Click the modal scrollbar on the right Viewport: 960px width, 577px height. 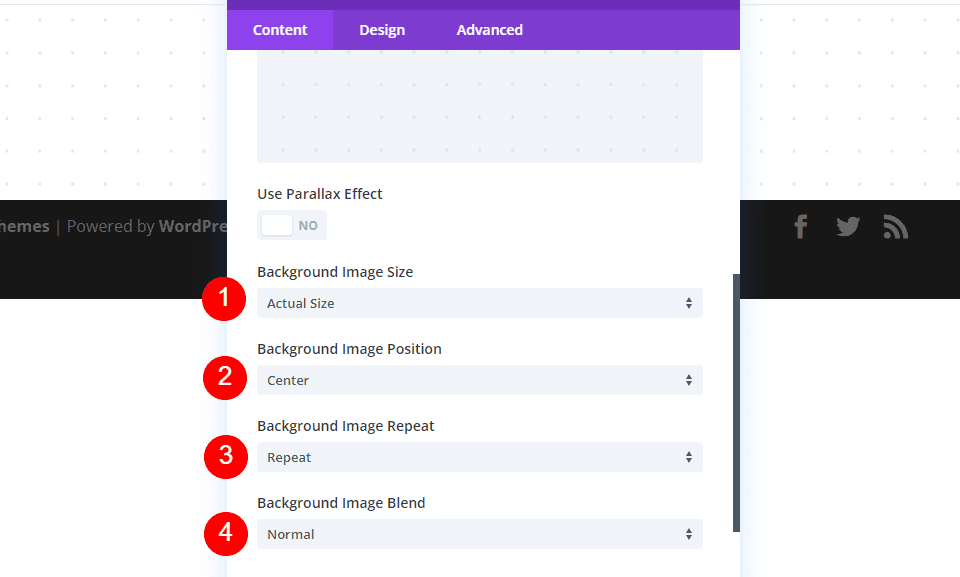coord(737,400)
